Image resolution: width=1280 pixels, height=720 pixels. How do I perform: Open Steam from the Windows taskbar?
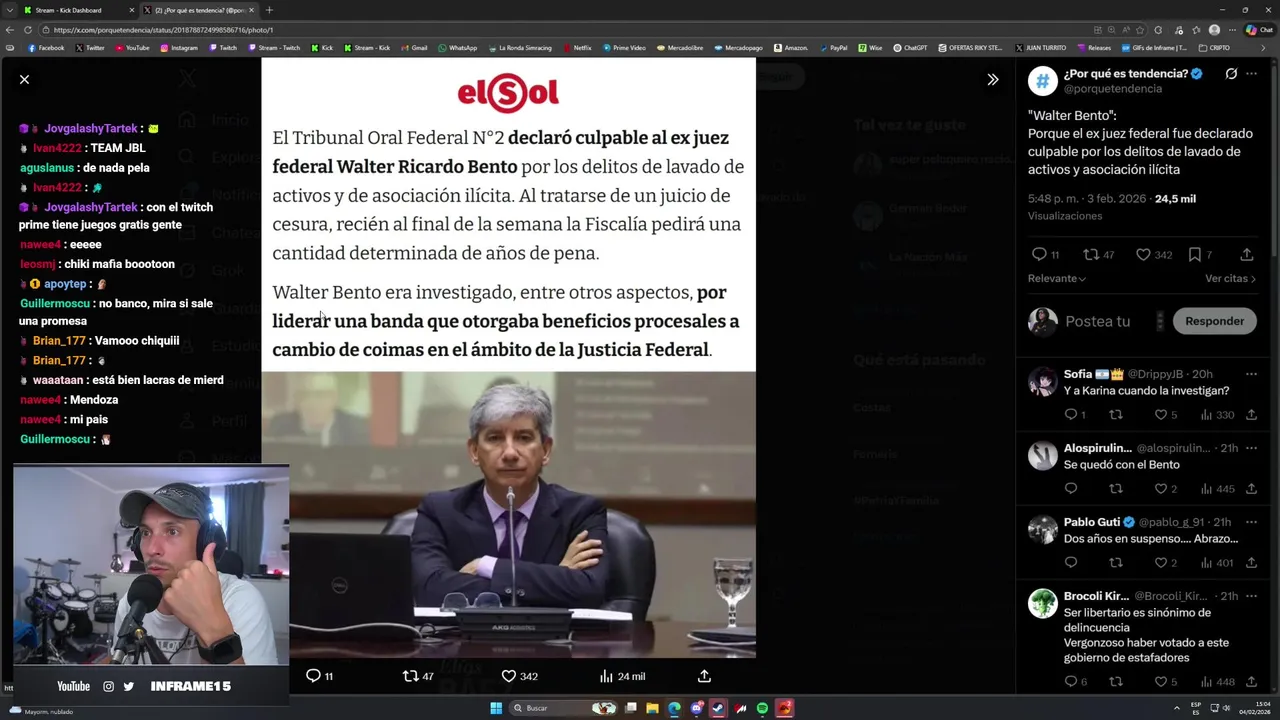tap(718, 708)
